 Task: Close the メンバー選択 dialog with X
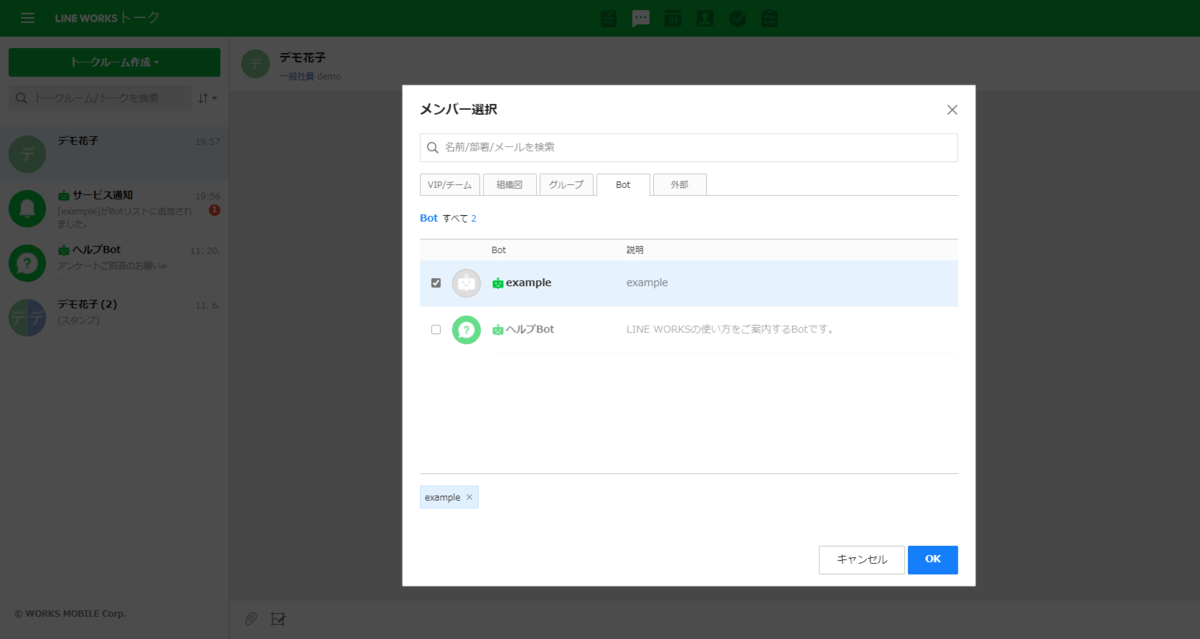(952, 110)
